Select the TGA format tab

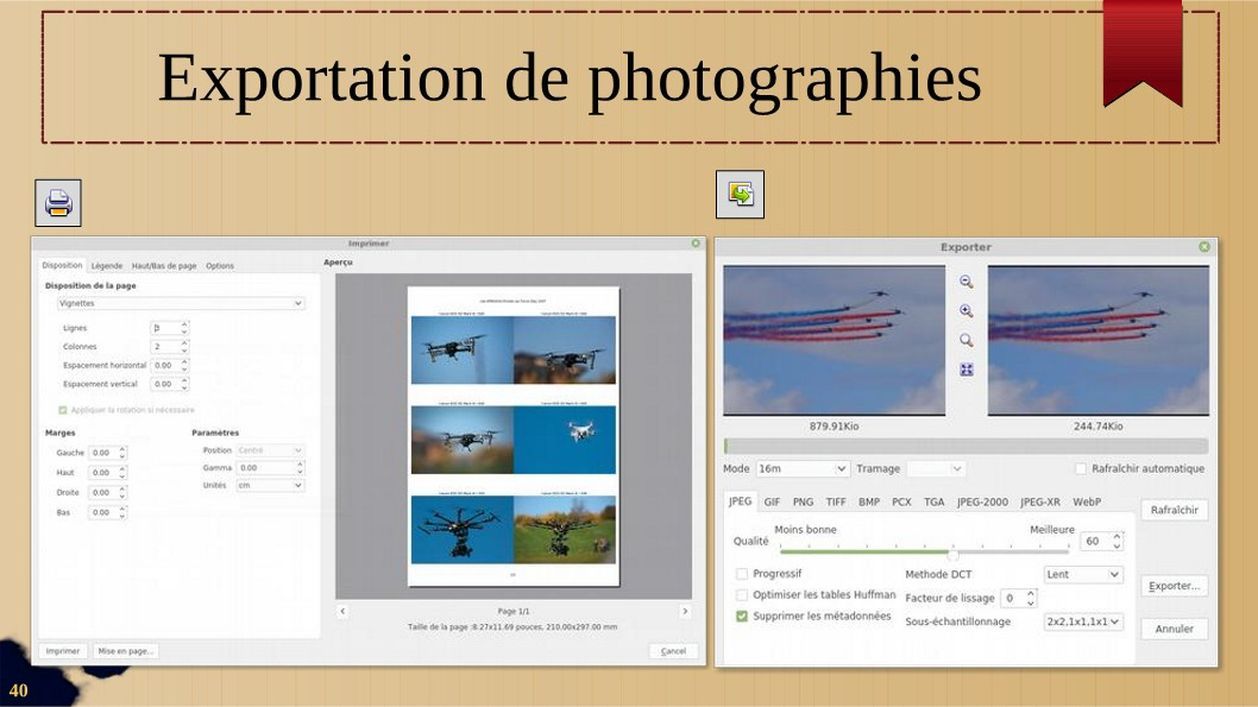934,502
